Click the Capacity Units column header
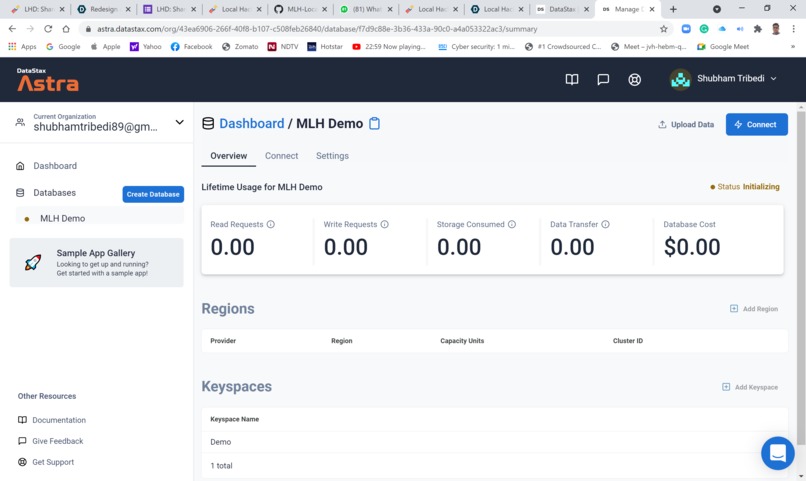Viewport: 806px width, 481px height. coord(462,341)
